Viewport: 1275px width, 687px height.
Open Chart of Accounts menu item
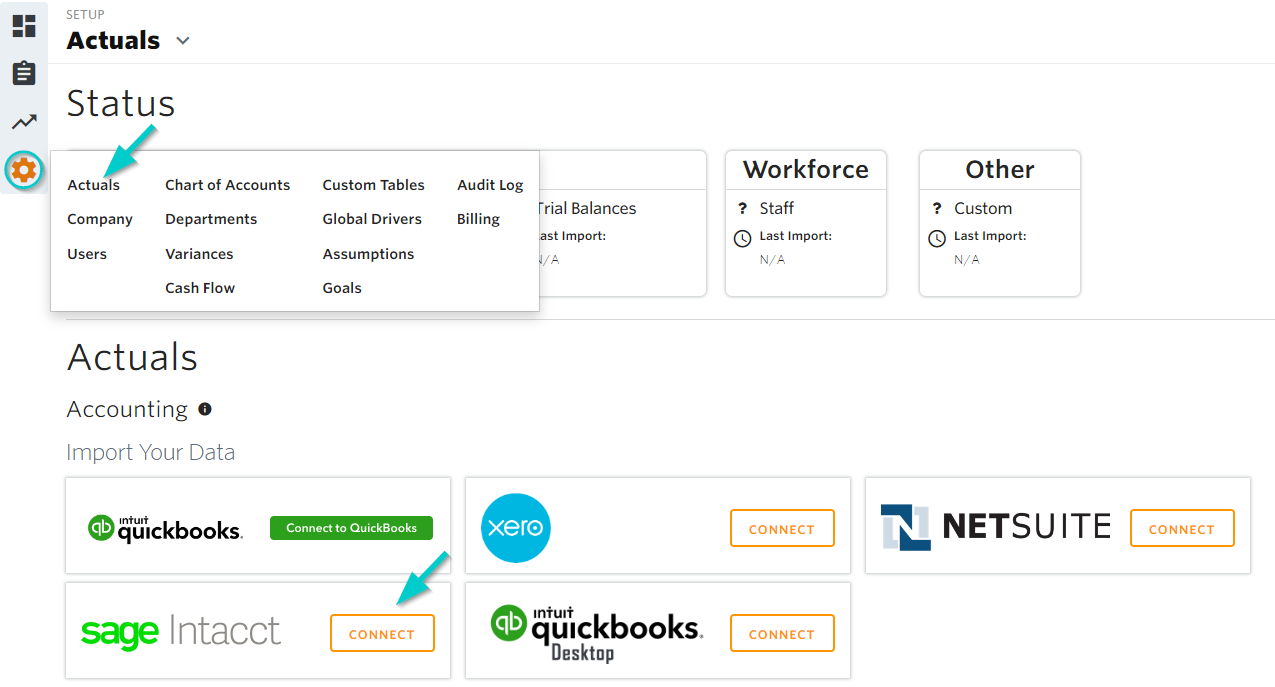[x=228, y=185]
